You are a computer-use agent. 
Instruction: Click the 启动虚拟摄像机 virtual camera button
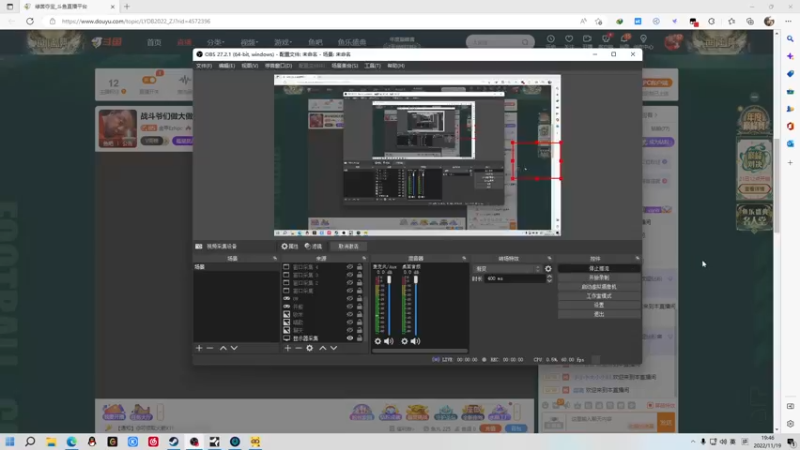coord(599,287)
